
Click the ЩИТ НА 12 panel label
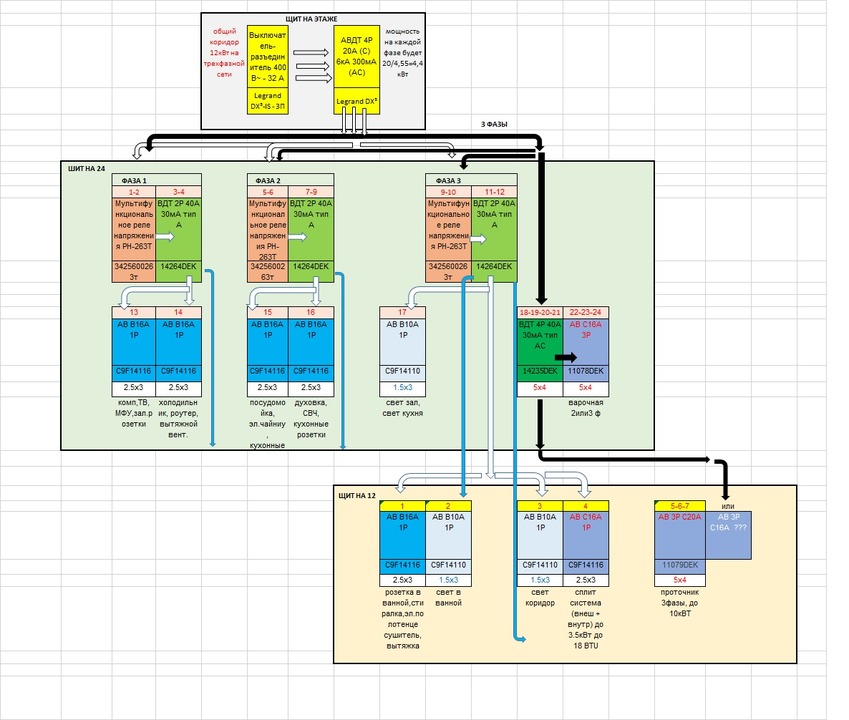tap(358, 495)
